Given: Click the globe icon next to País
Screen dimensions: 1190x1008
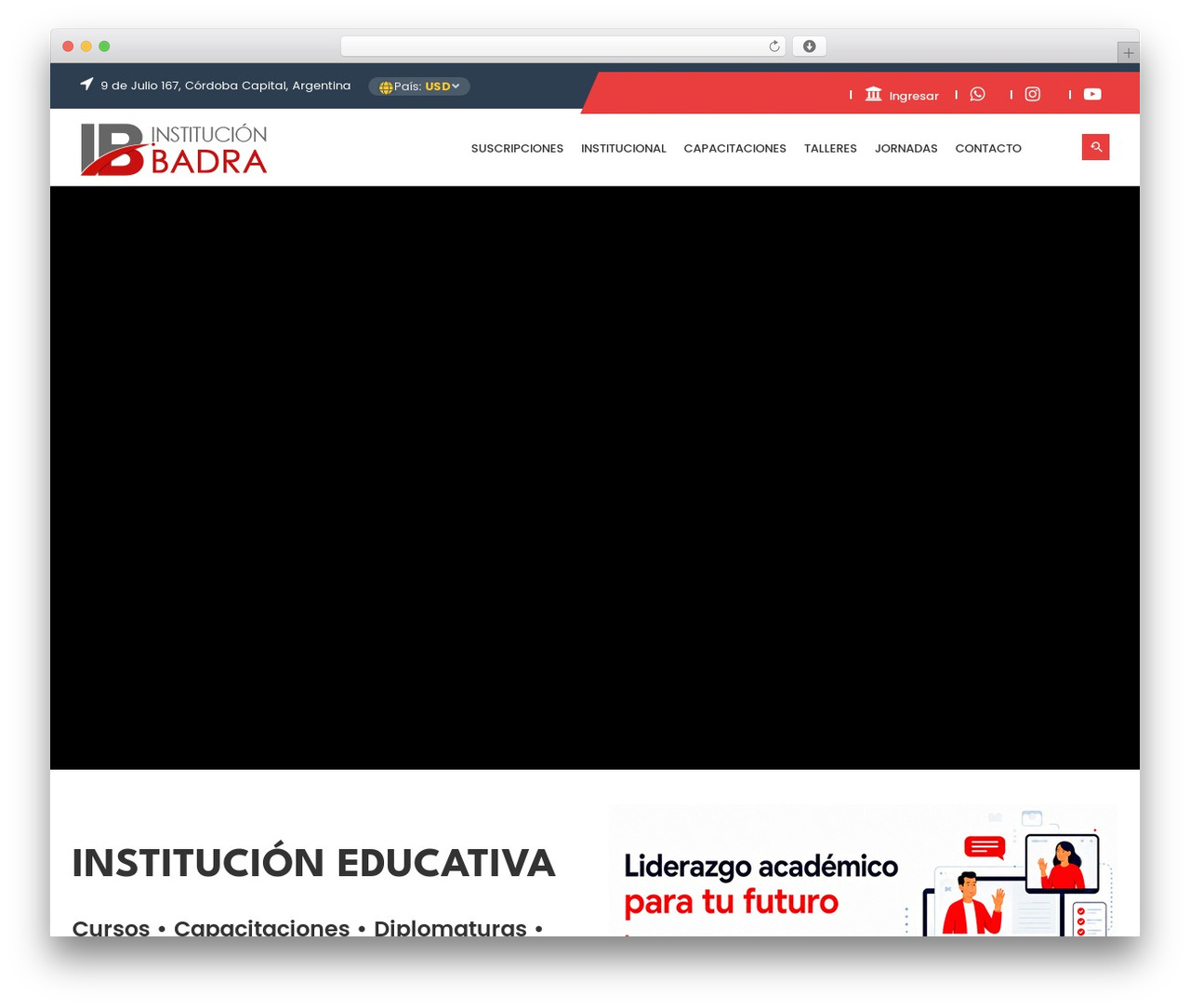Looking at the screenshot, I should [386, 86].
